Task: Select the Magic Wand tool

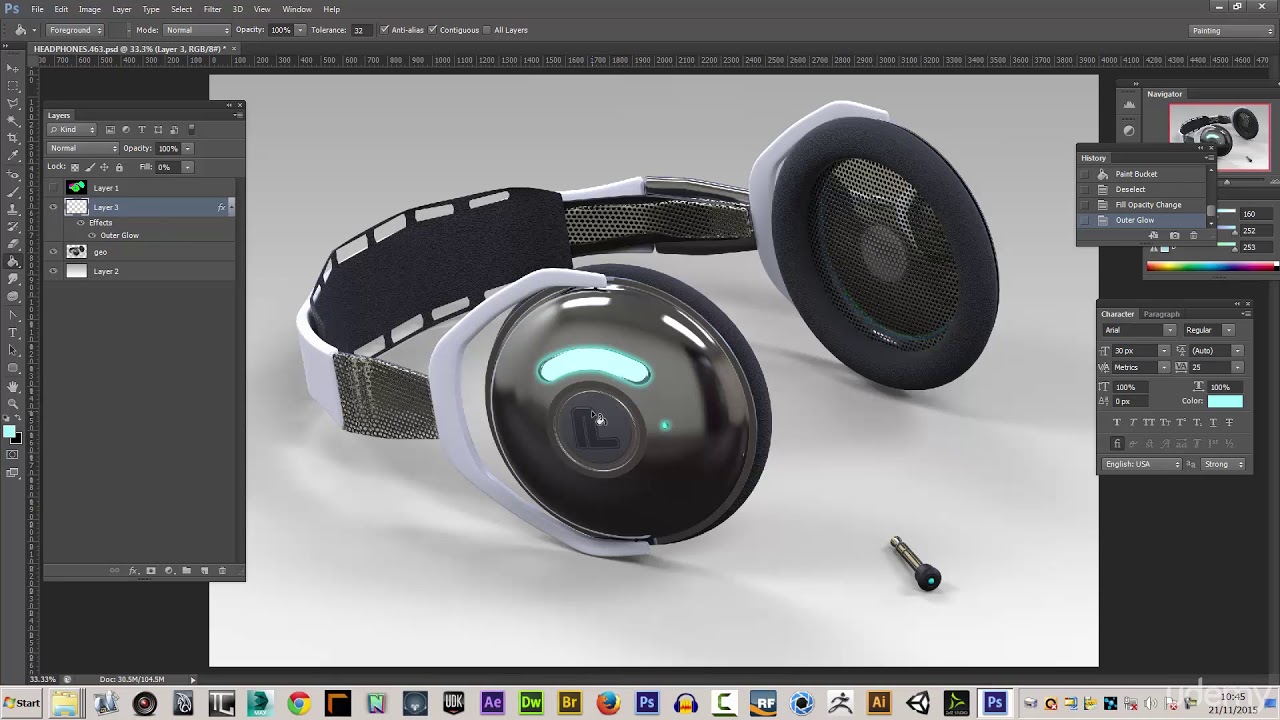Action: [x=13, y=120]
